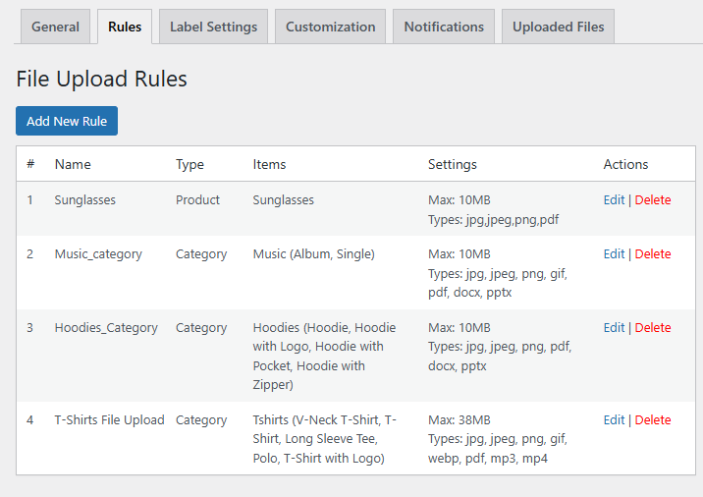Delete the Hoodies_Category rule
This screenshot has width=703, height=497.
click(x=653, y=328)
